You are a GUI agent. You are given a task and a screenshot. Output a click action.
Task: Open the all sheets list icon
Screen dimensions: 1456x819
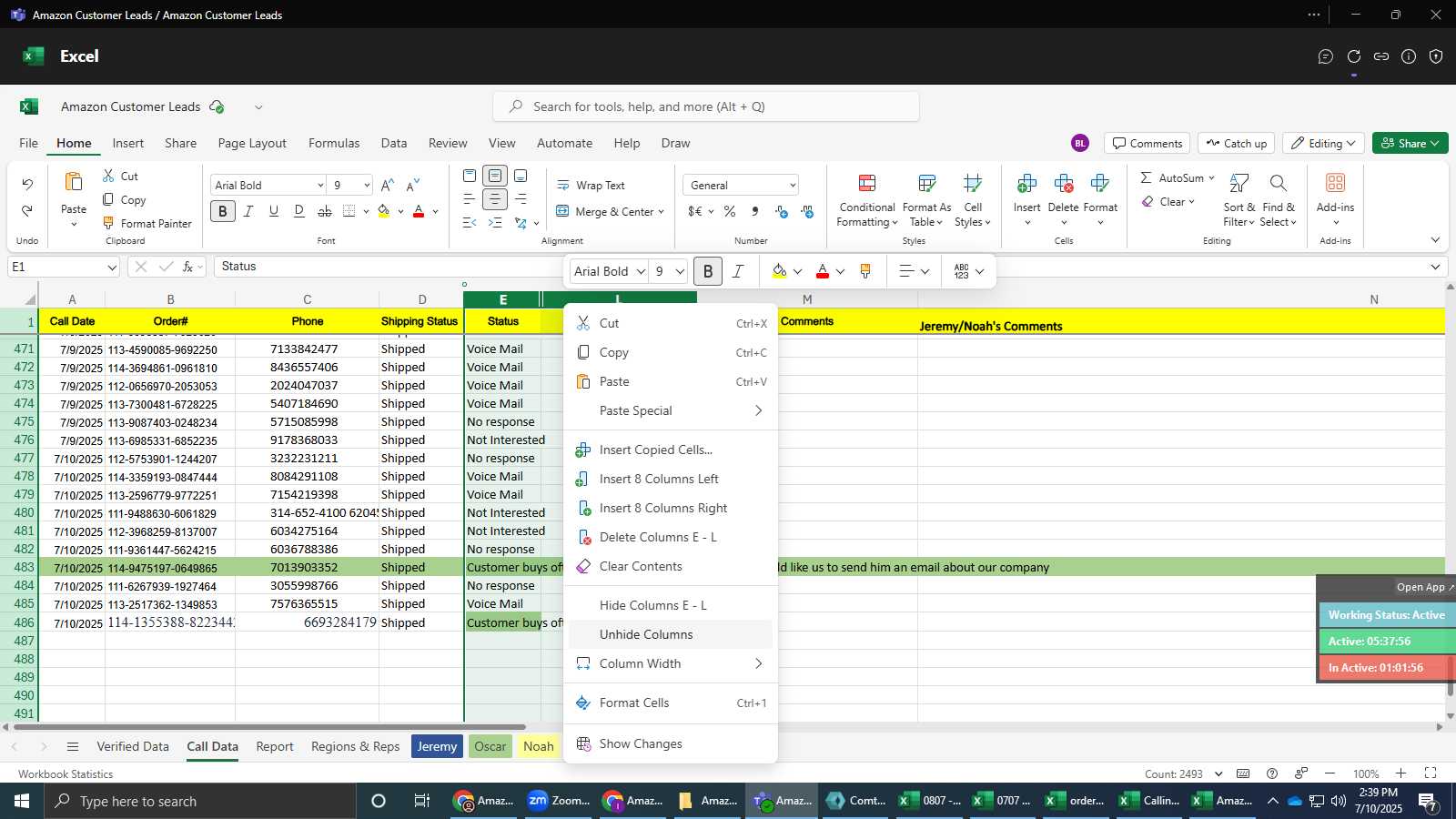click(73, 746)
